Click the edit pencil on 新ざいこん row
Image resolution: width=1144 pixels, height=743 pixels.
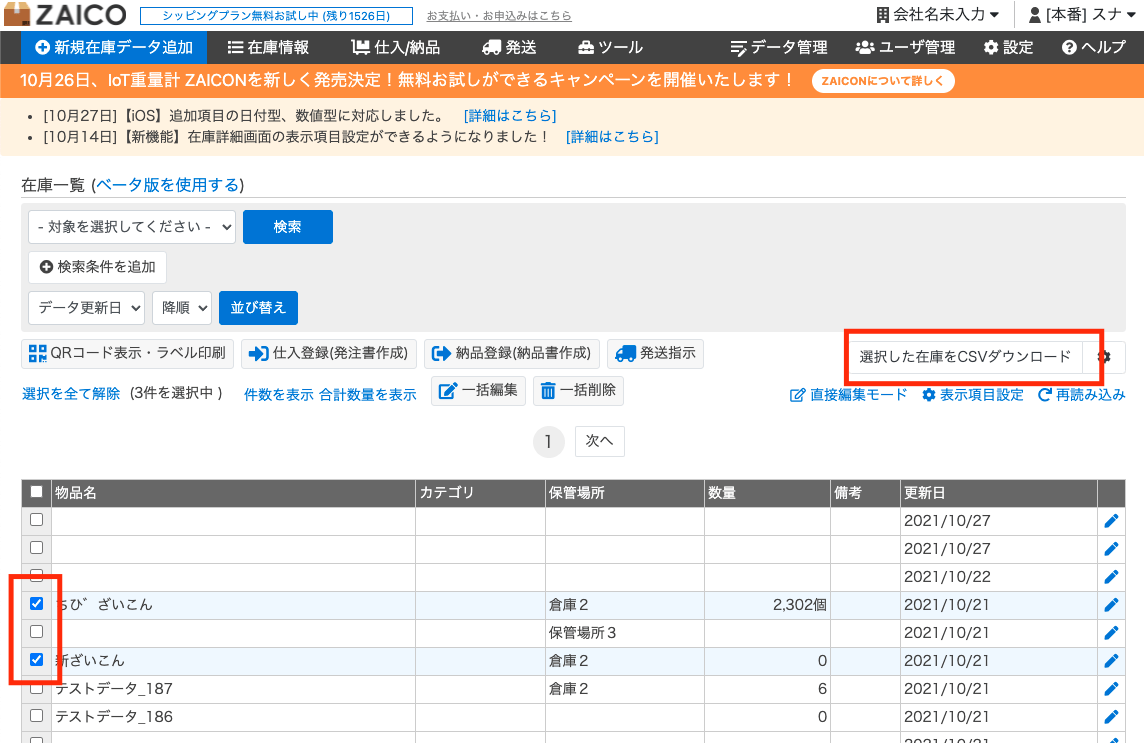click(1111, 660)
